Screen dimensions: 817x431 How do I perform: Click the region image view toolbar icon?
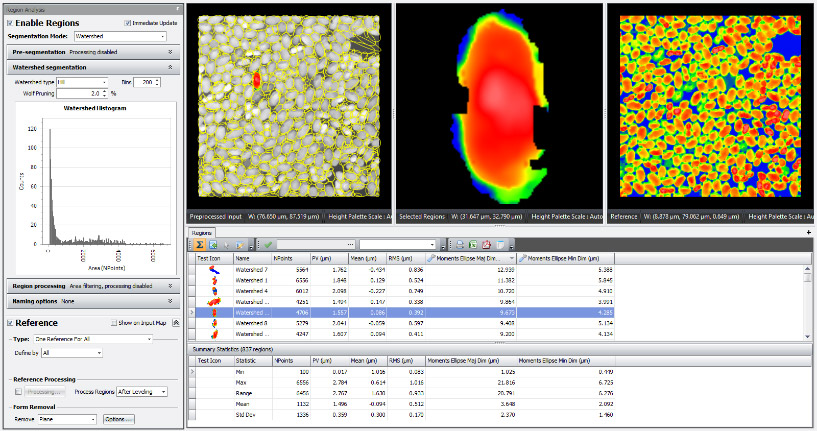pyautogui.click(x=212, y=244)
